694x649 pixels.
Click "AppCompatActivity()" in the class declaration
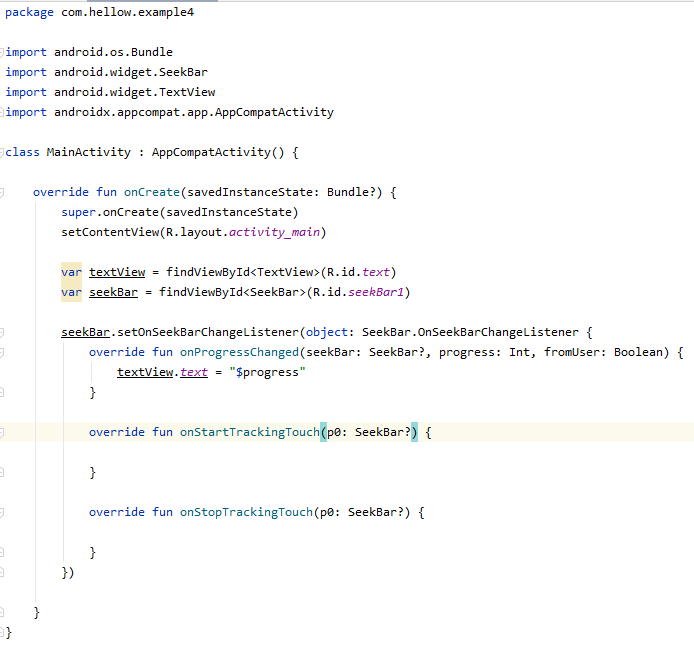pos(218,152)
